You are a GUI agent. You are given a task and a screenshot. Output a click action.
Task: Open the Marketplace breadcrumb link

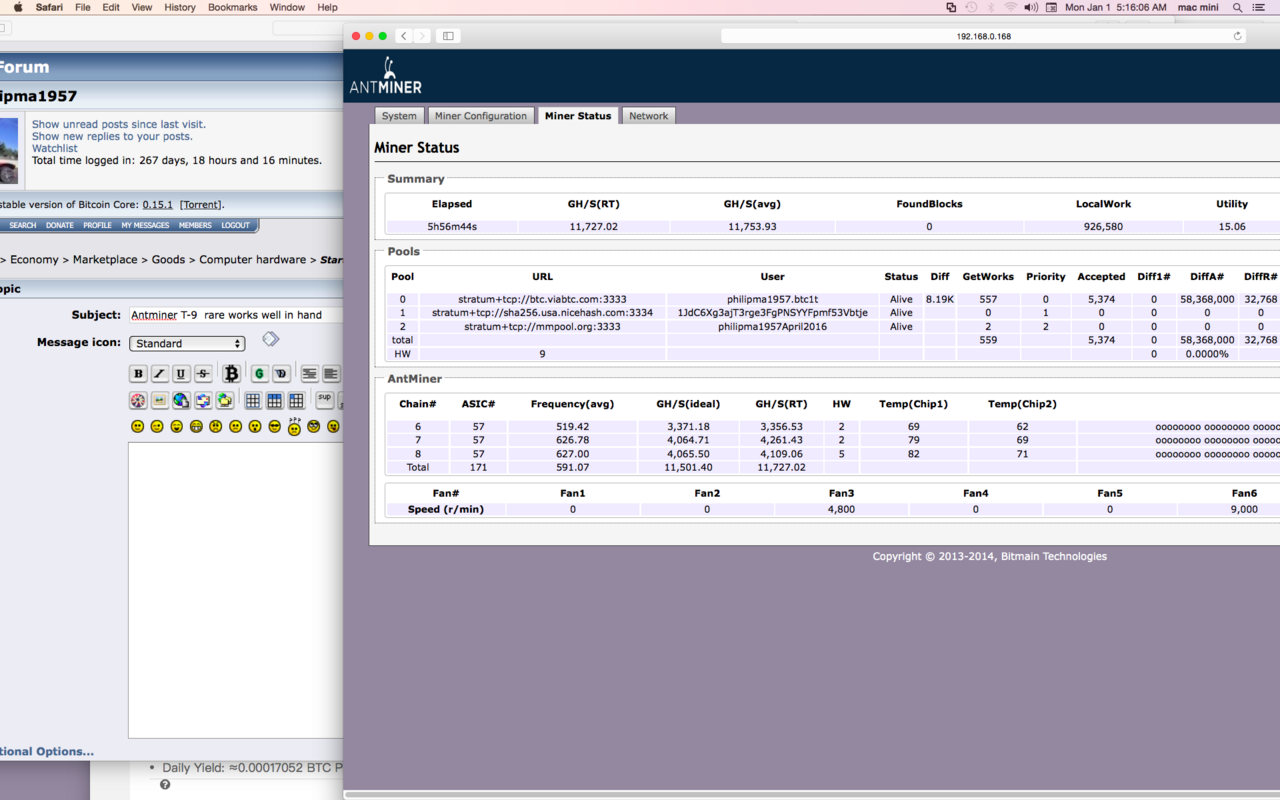click(105, 259)
